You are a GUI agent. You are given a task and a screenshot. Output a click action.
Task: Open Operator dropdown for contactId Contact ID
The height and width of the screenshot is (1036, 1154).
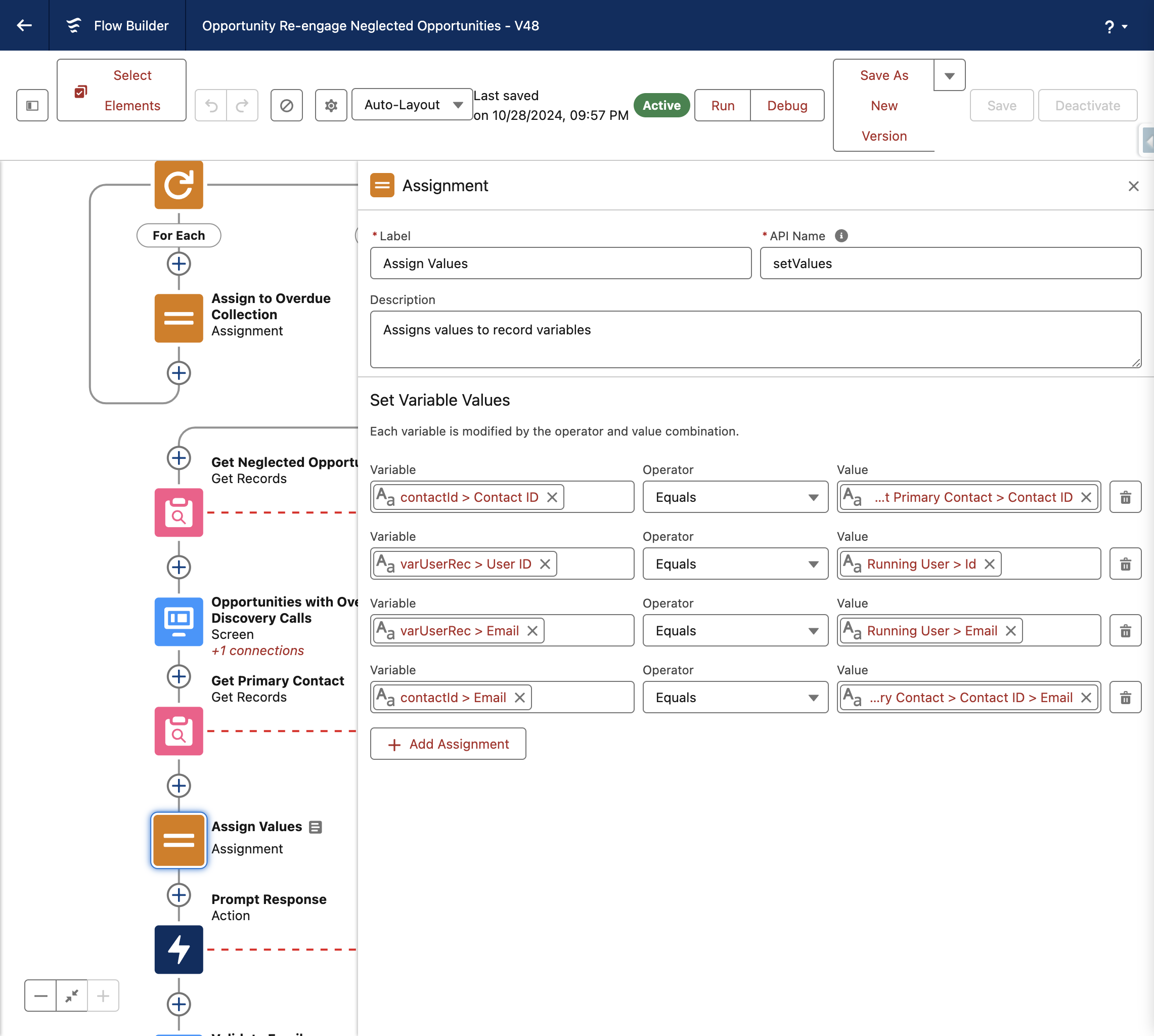pyautogui.click(x=735, y=497)
